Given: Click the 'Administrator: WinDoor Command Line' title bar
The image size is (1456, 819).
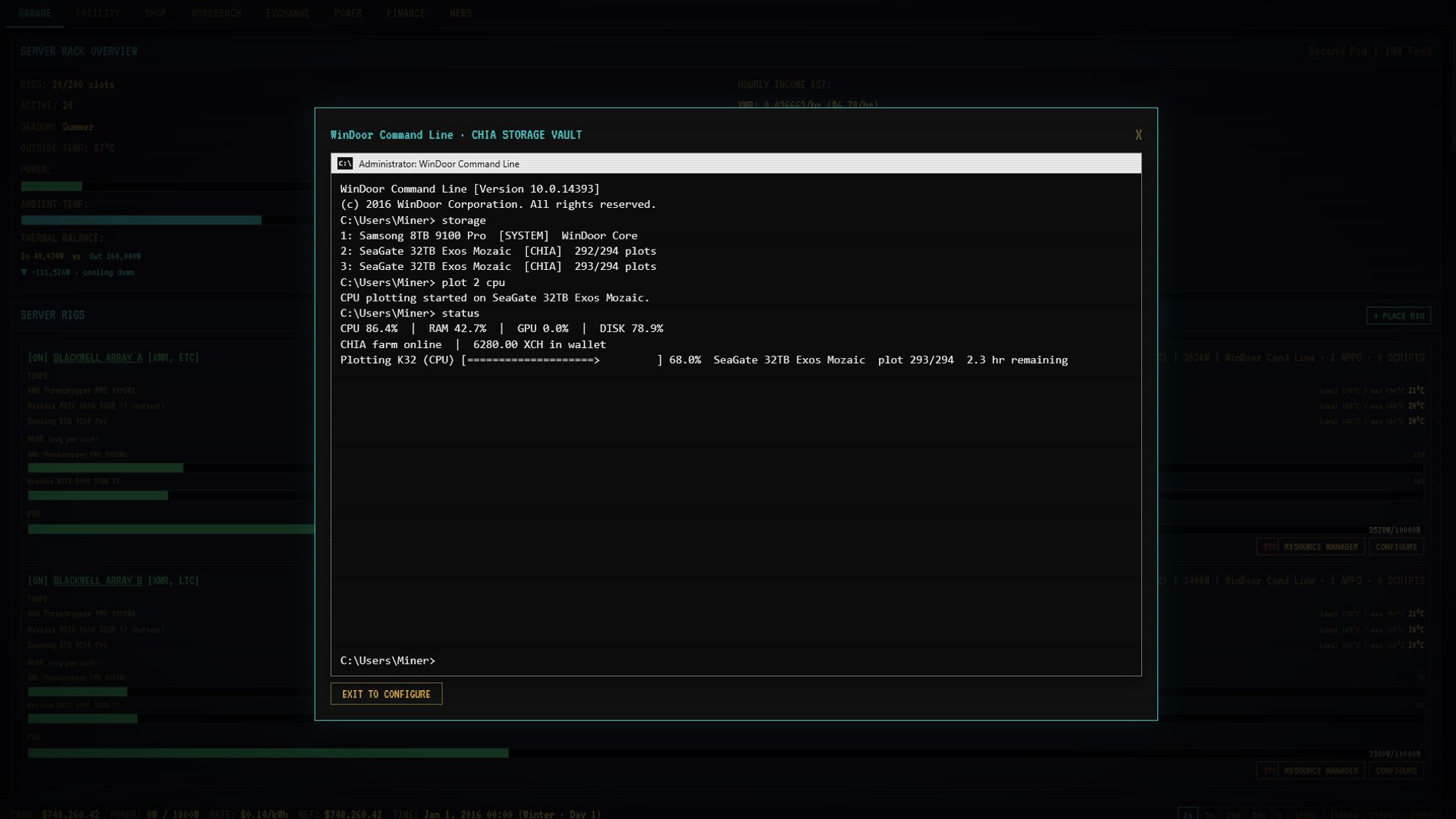Looking at the screenshot, I should pyautogui.click(x=736, y=164).
